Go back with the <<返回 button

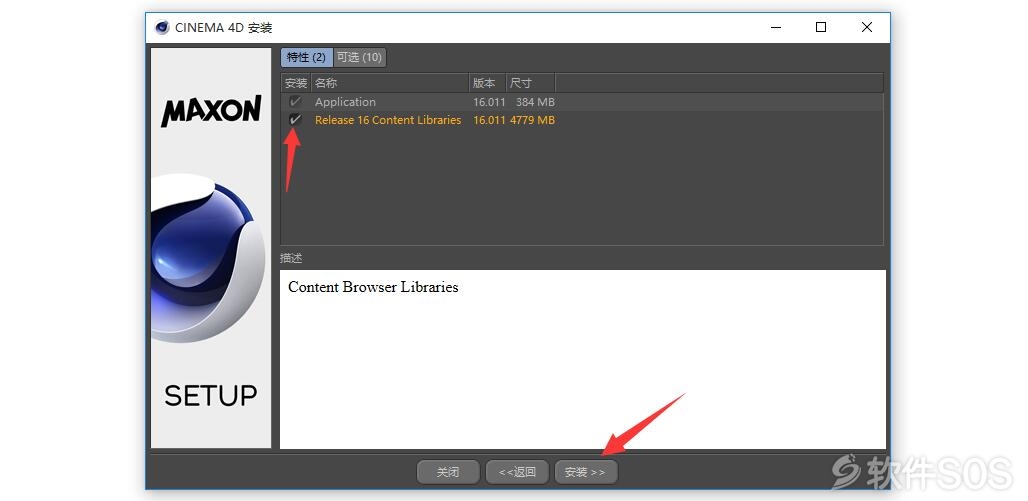tap(517, 471)
